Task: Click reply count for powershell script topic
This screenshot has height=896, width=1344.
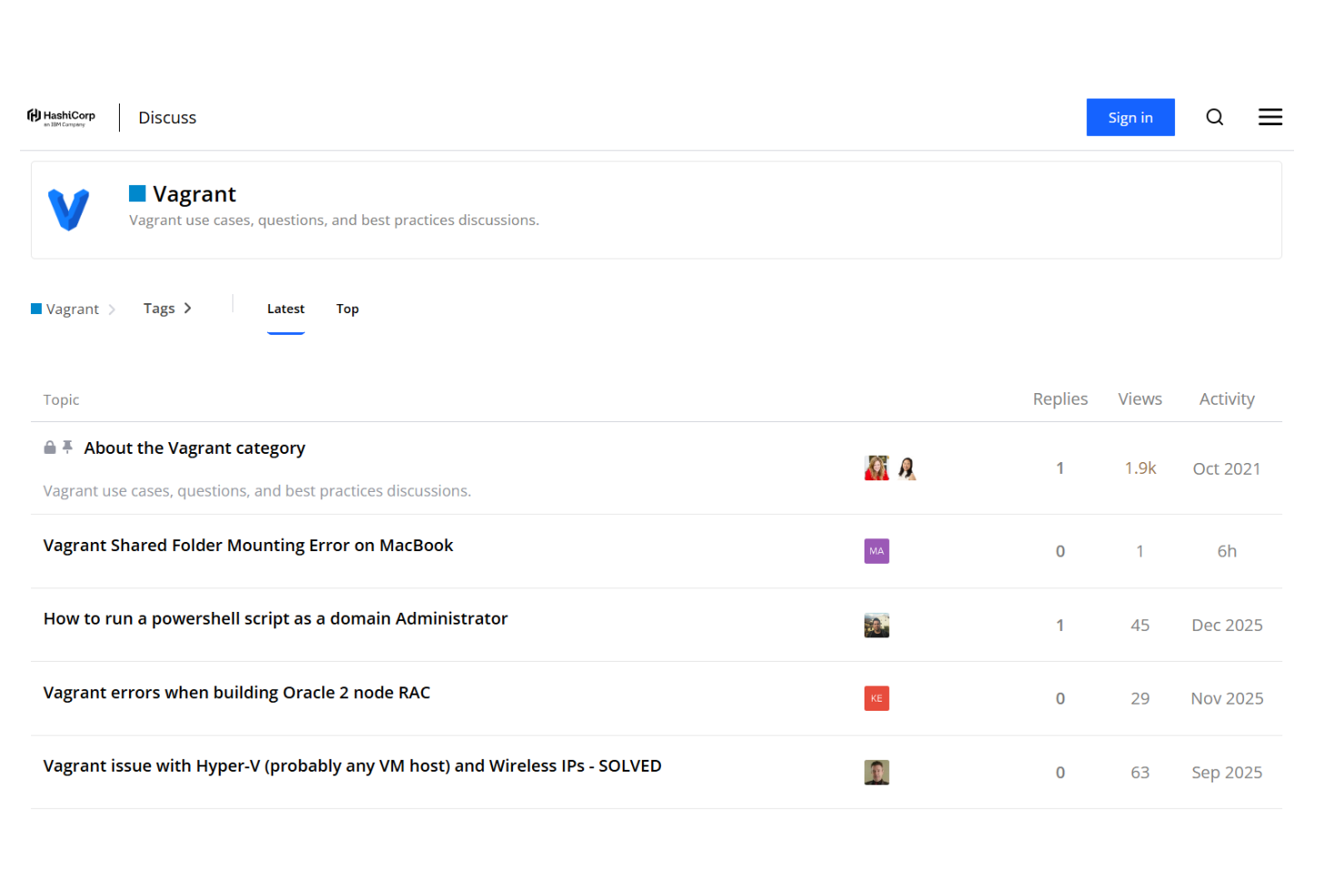Action: coord(1060,625)
